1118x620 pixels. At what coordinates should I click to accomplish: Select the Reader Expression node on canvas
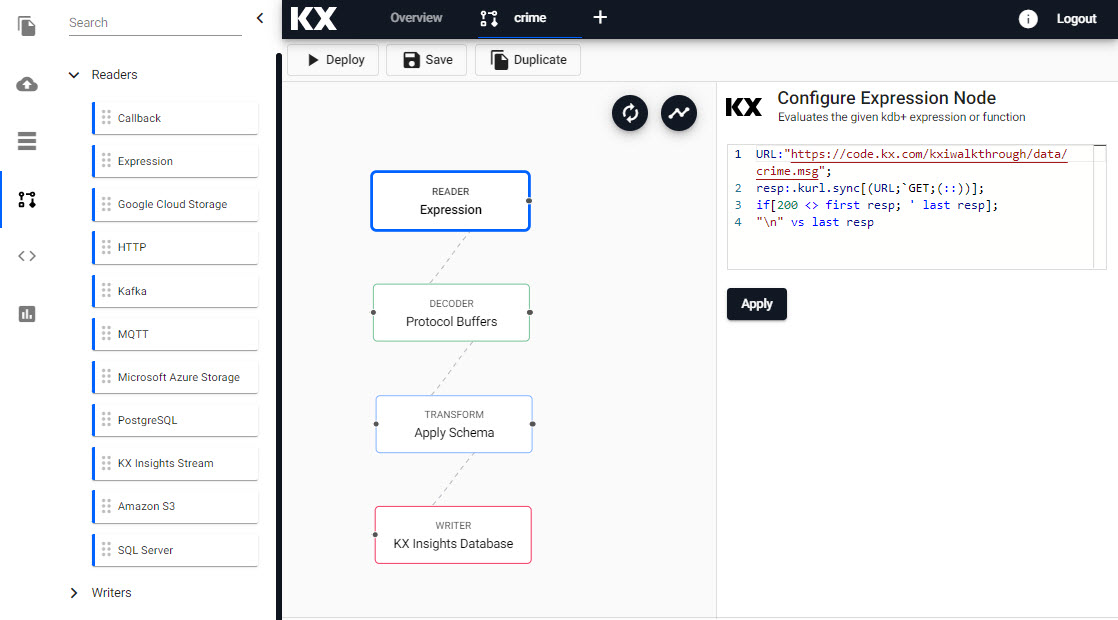451,201
